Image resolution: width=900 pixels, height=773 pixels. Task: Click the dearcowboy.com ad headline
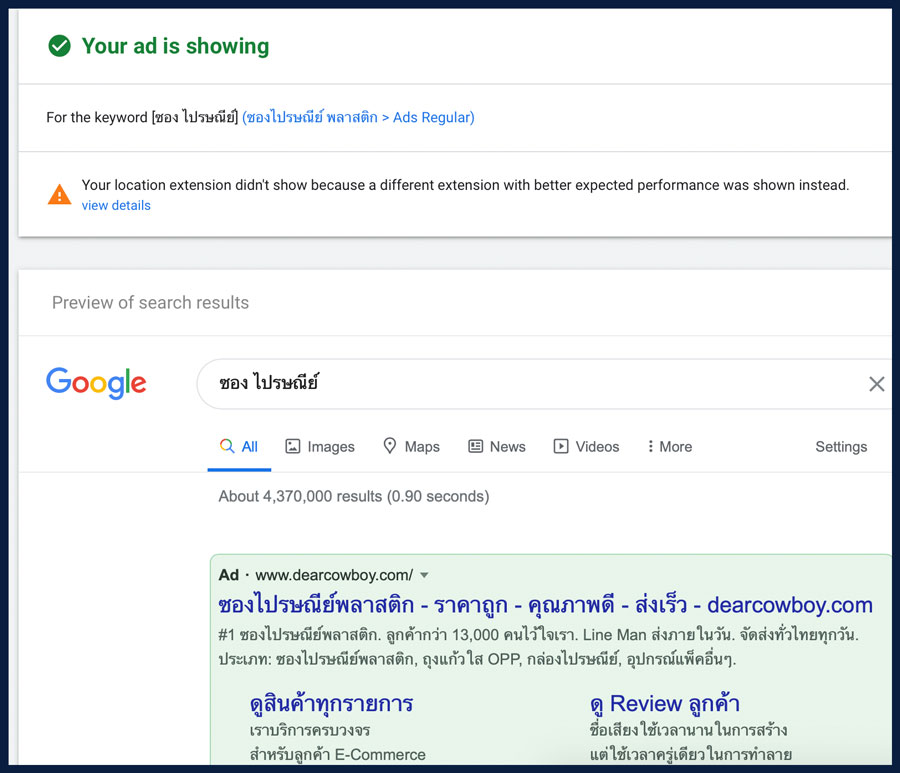point(545,605)
